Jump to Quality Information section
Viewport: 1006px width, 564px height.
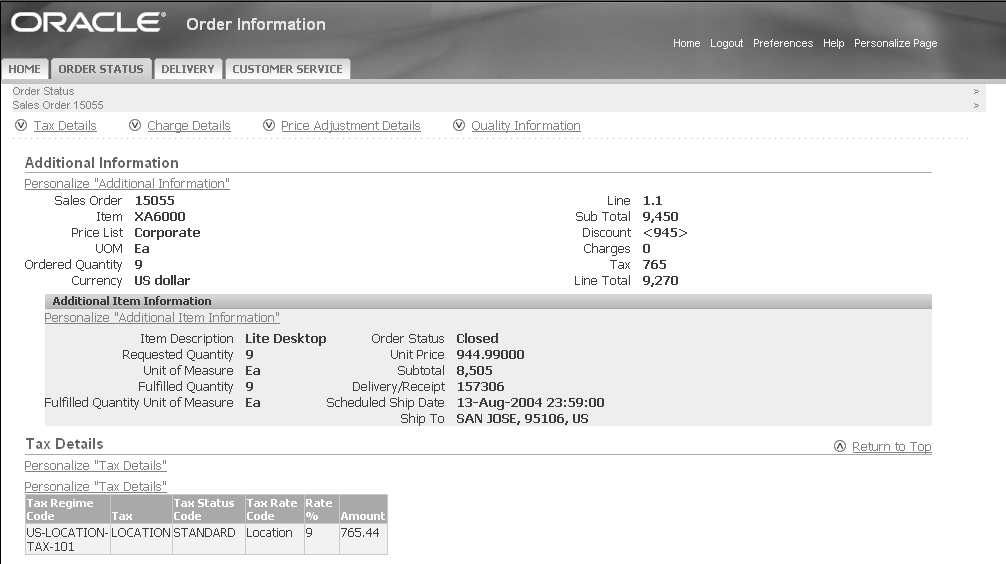pos(525,126)
